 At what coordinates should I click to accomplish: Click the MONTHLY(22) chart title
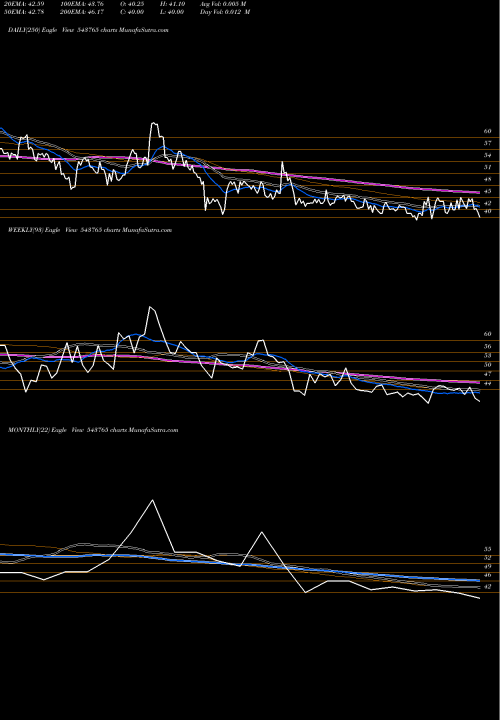(93, 430)
